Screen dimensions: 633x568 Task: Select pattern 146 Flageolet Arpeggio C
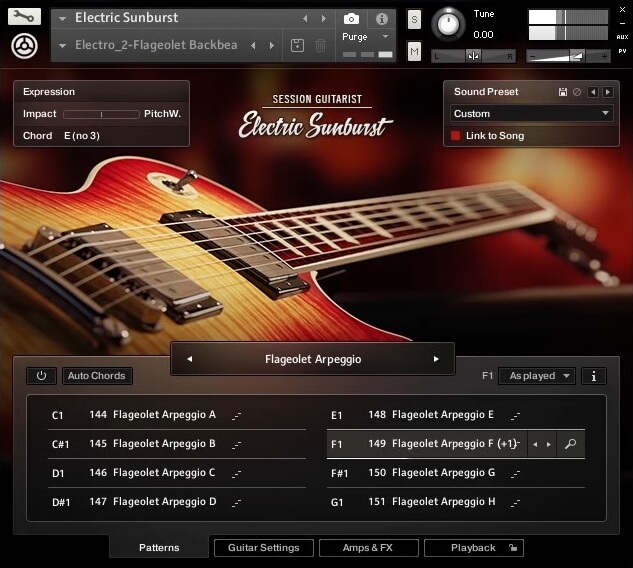177,473
